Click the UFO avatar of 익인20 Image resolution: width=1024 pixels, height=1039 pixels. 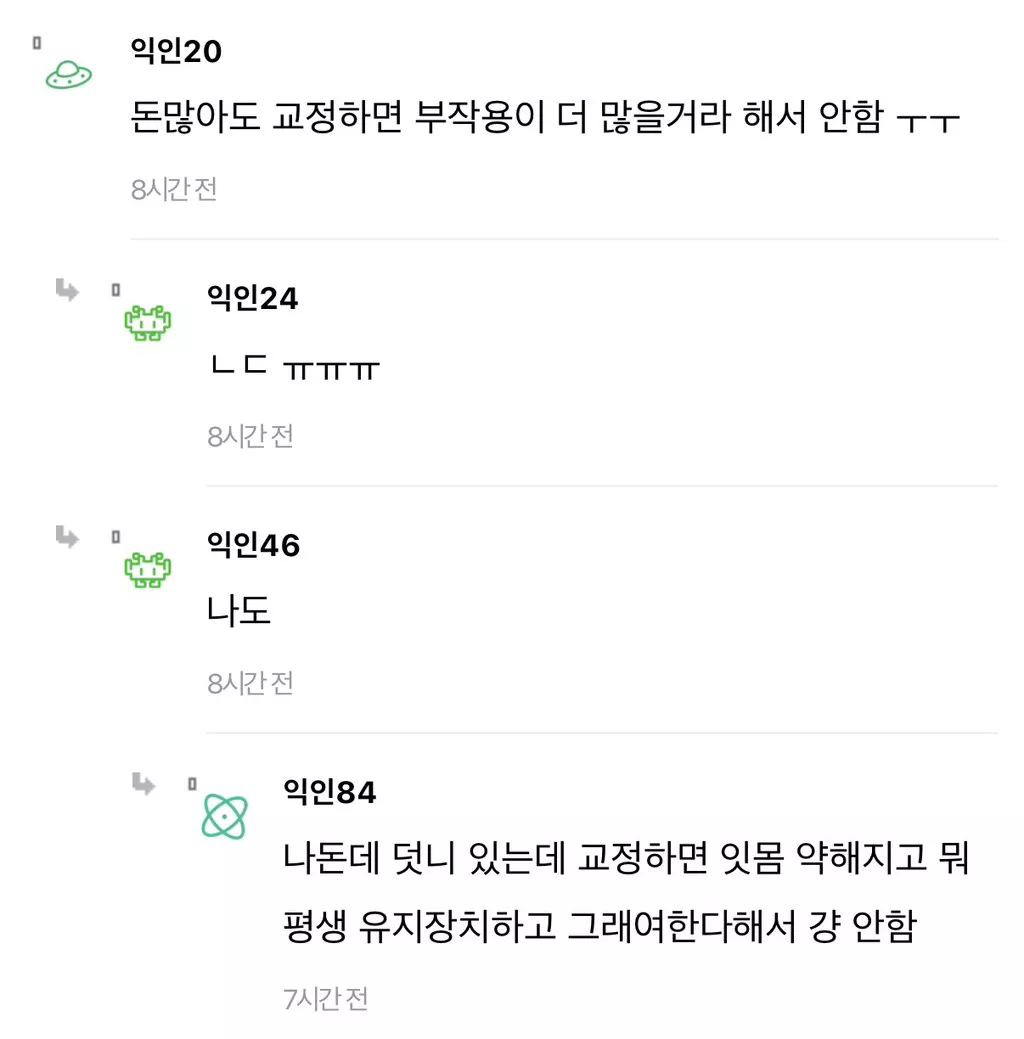(69, 73)
